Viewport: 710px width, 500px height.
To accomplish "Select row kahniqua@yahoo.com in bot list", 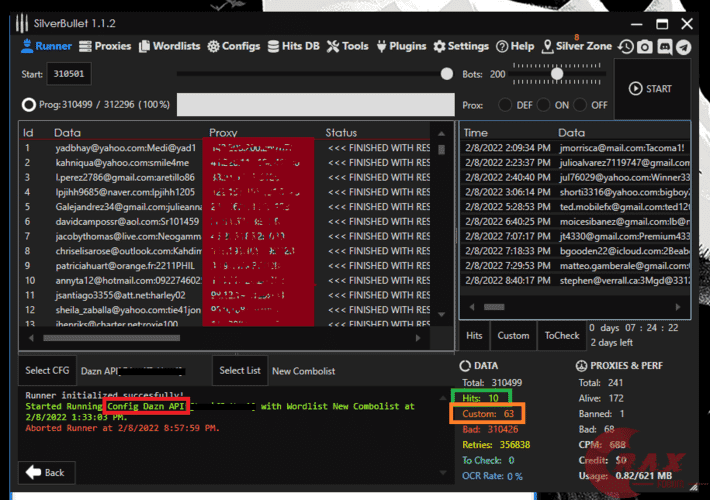I will (x=225, y=163).
